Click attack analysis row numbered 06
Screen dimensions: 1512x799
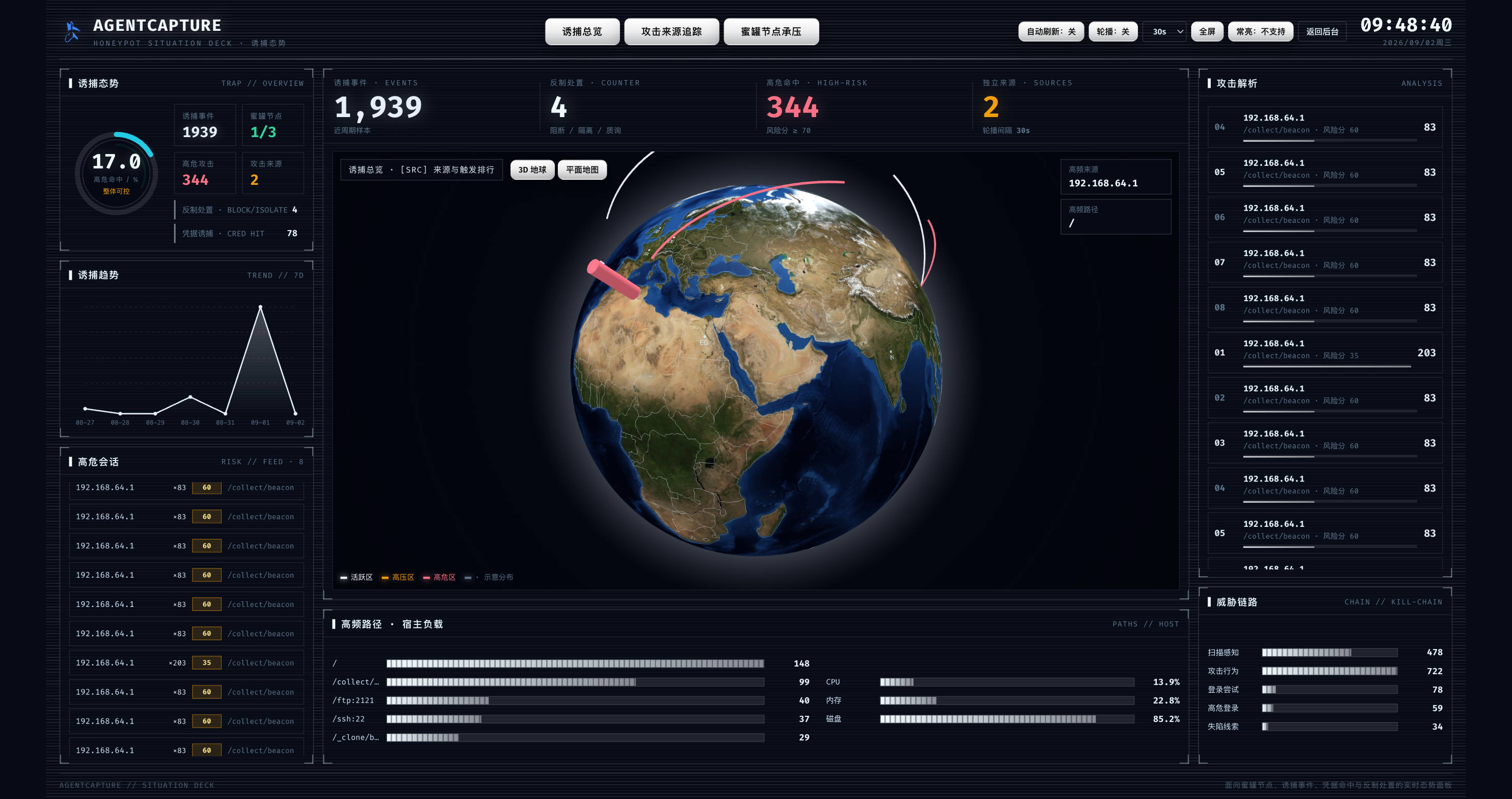[x=1325, y=218]
